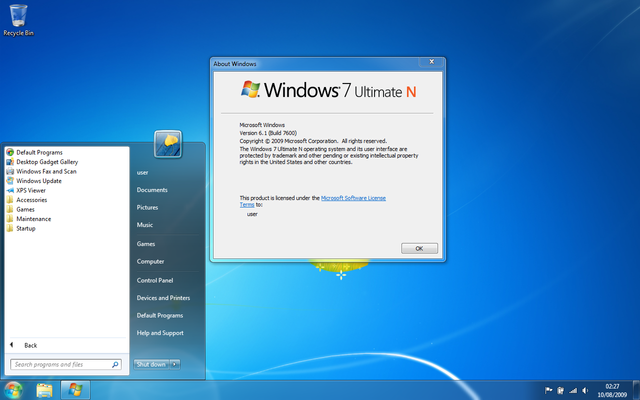The image size is (640, 400).
Task: Open Documents from the Start menu
Action: pyautogui.click(x=152, y=190)
